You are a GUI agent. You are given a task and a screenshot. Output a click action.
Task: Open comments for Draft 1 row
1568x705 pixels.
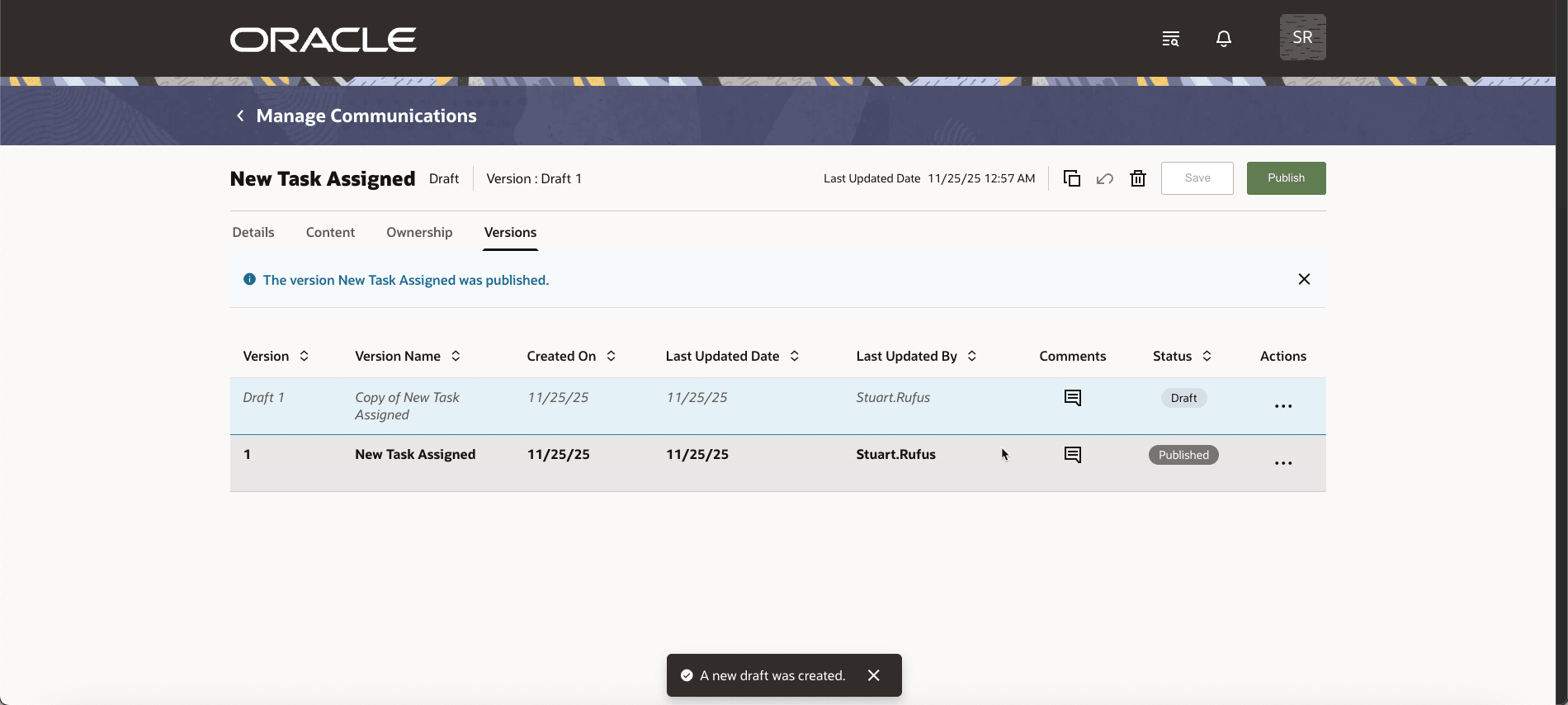click(x=1073, y=398)
